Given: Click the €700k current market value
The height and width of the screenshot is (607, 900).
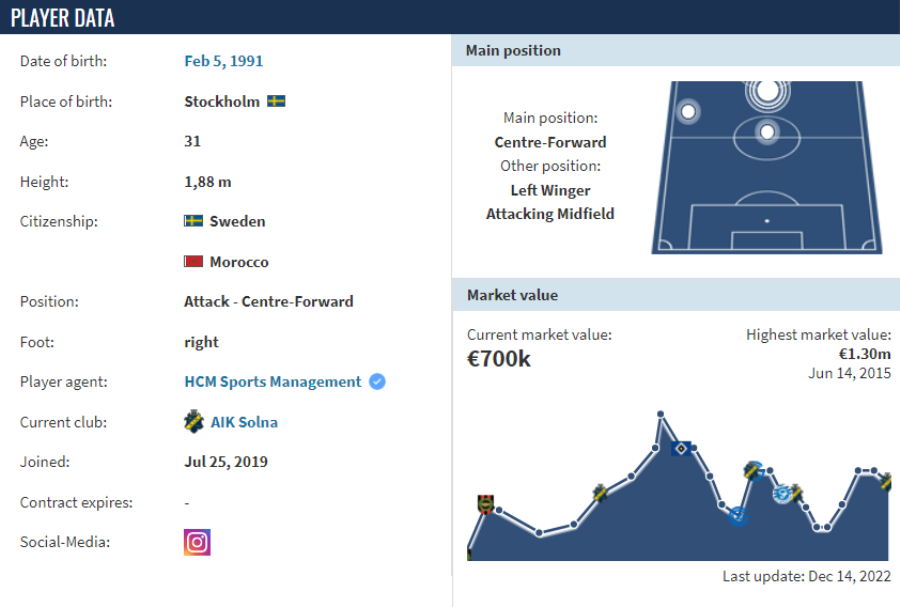Looking at the screenshot, I should coord(499,359).
